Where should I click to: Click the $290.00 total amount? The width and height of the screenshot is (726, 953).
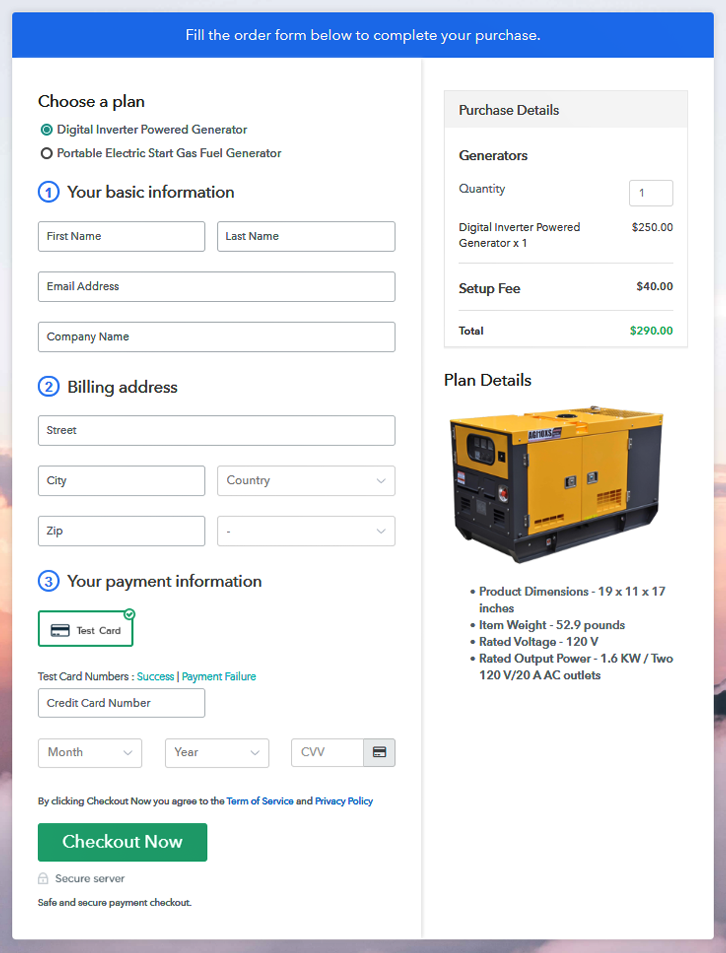click(651, 331)
